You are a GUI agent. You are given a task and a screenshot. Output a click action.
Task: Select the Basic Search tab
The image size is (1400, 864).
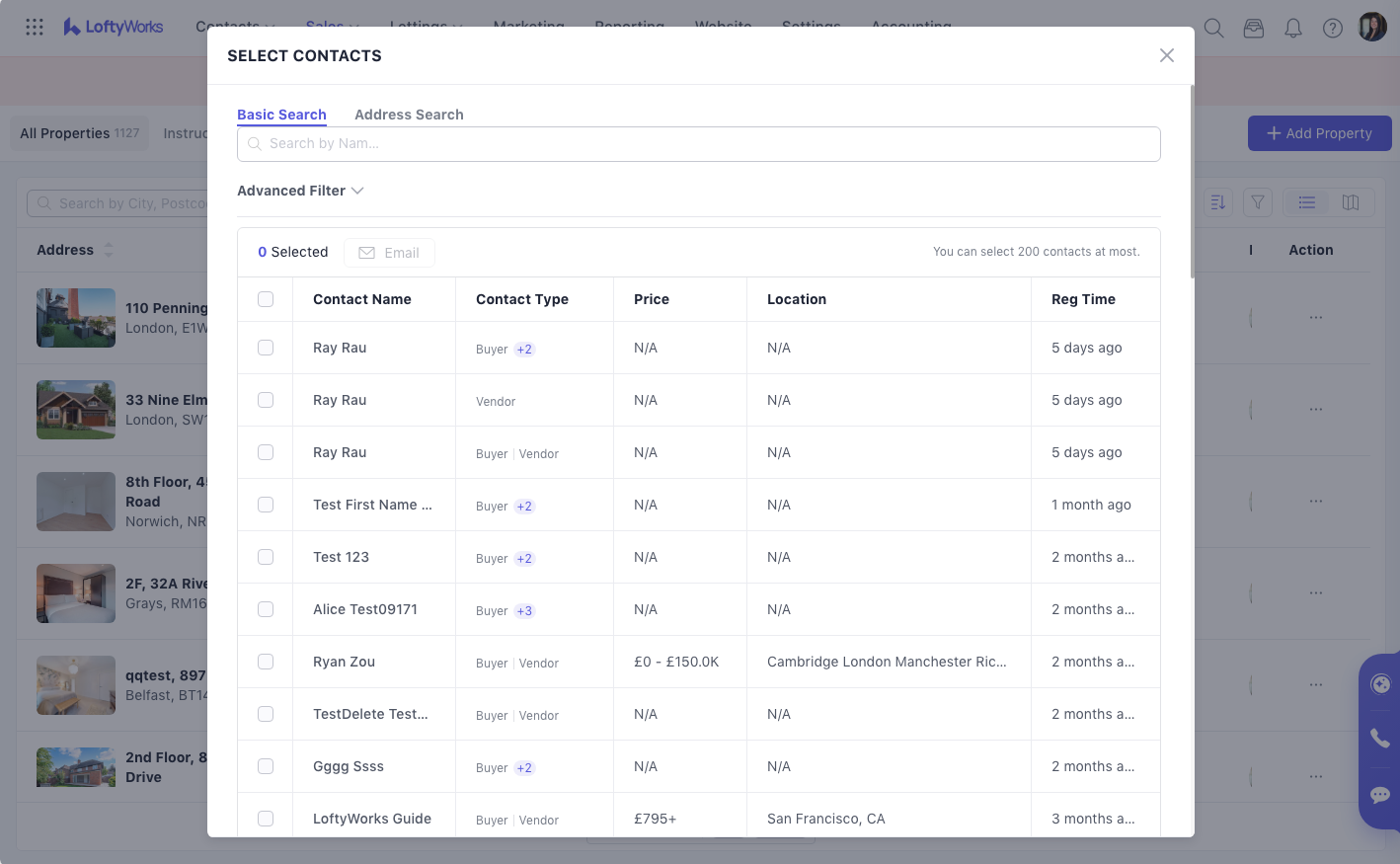281,115
